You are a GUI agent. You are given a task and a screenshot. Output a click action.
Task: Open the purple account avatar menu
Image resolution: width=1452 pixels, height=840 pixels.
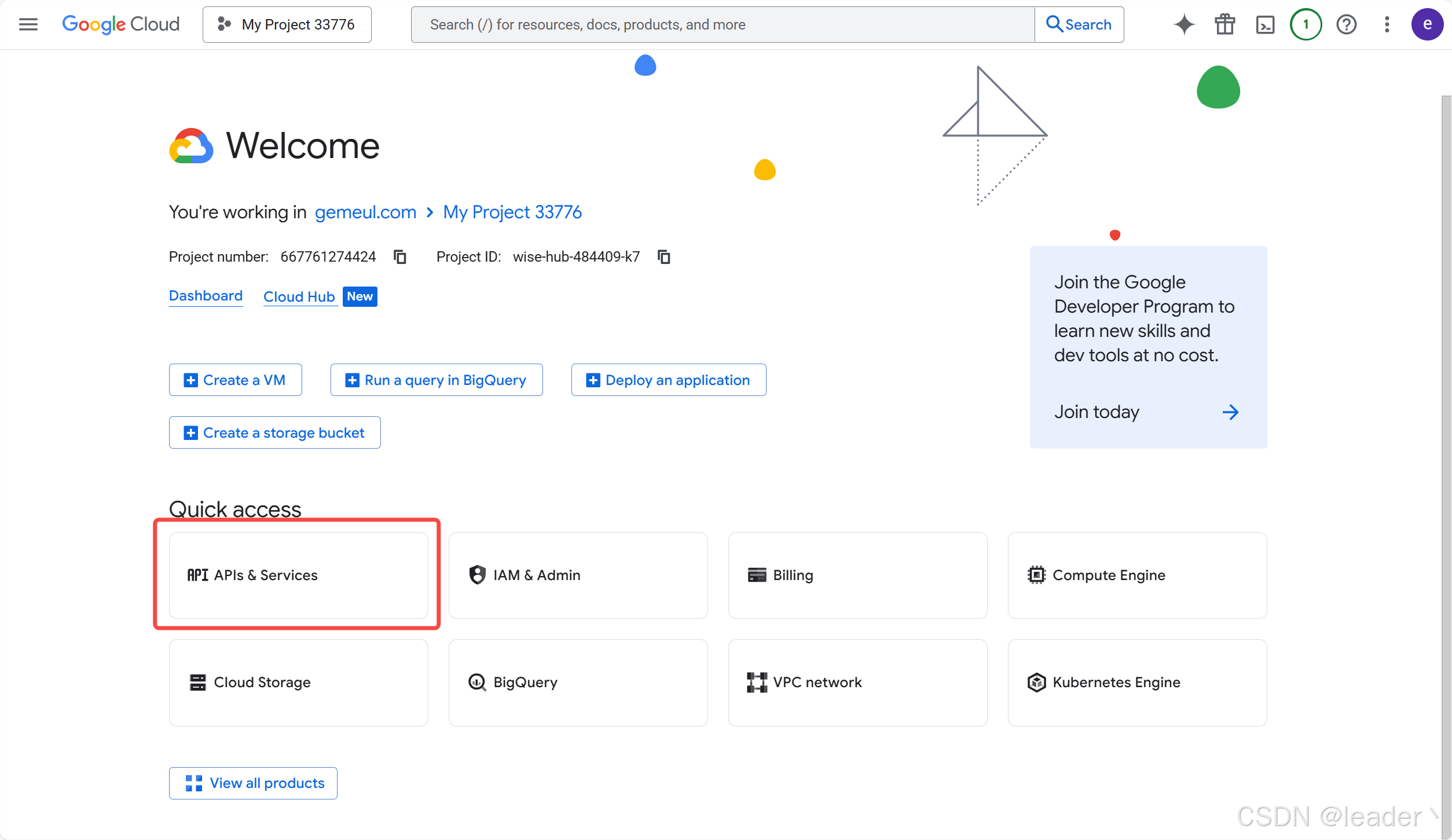pyautogui.click(x=1427, y=24)
